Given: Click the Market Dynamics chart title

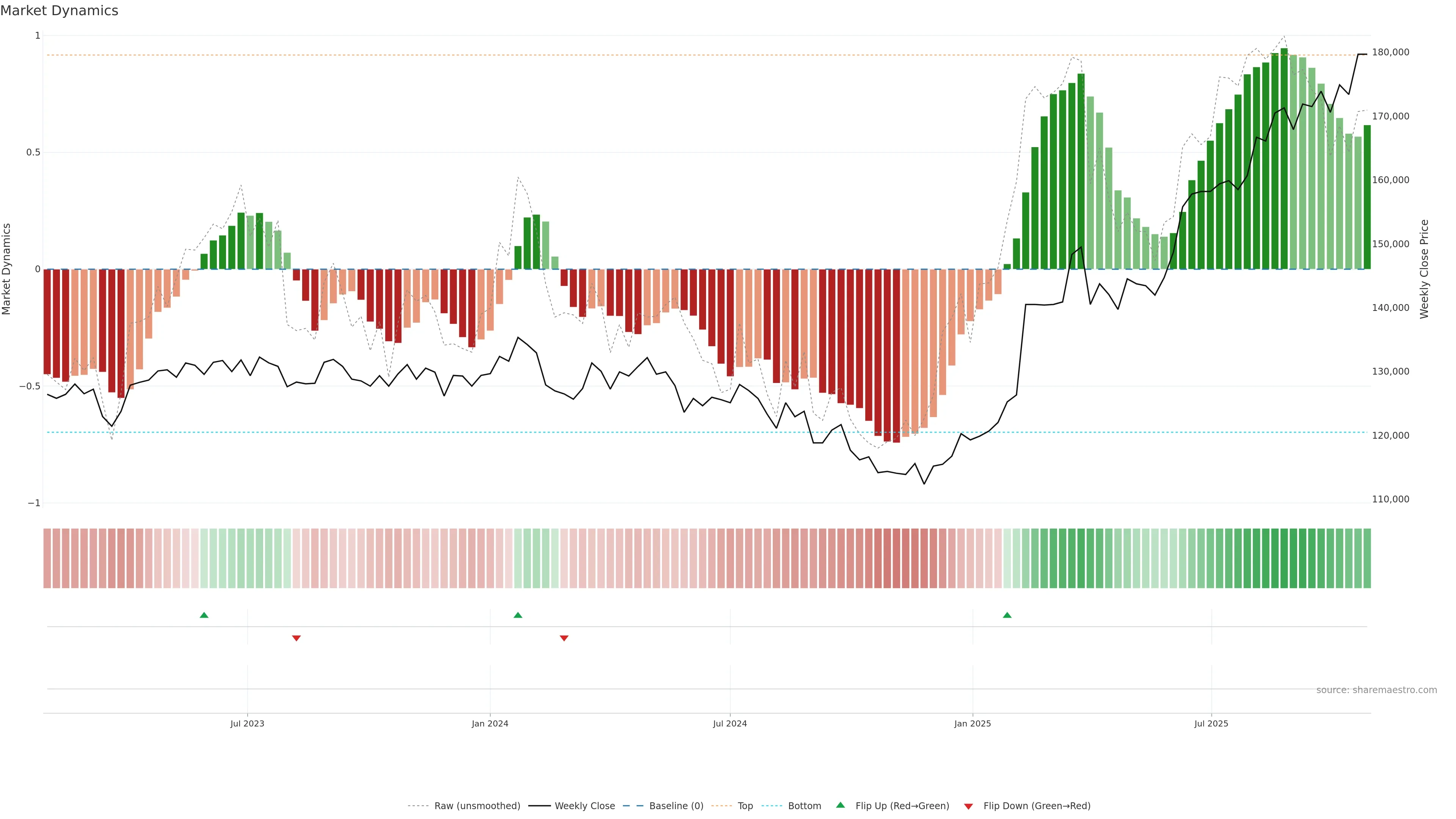Looking at the screenshot, I should (x=60, y=11).
